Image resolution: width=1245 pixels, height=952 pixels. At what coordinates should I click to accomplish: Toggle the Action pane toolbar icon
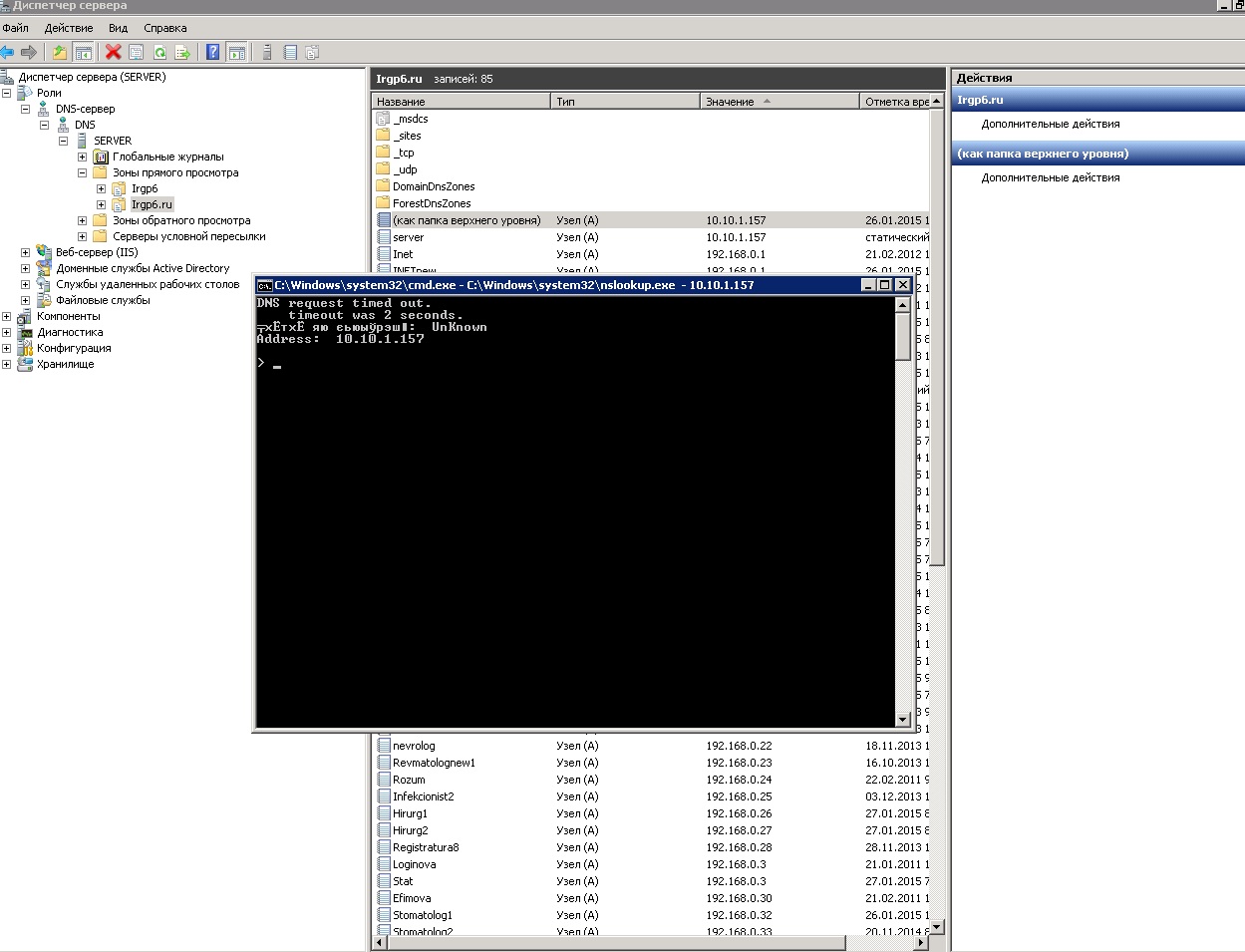pyautogui.click(x=236, y=52)
